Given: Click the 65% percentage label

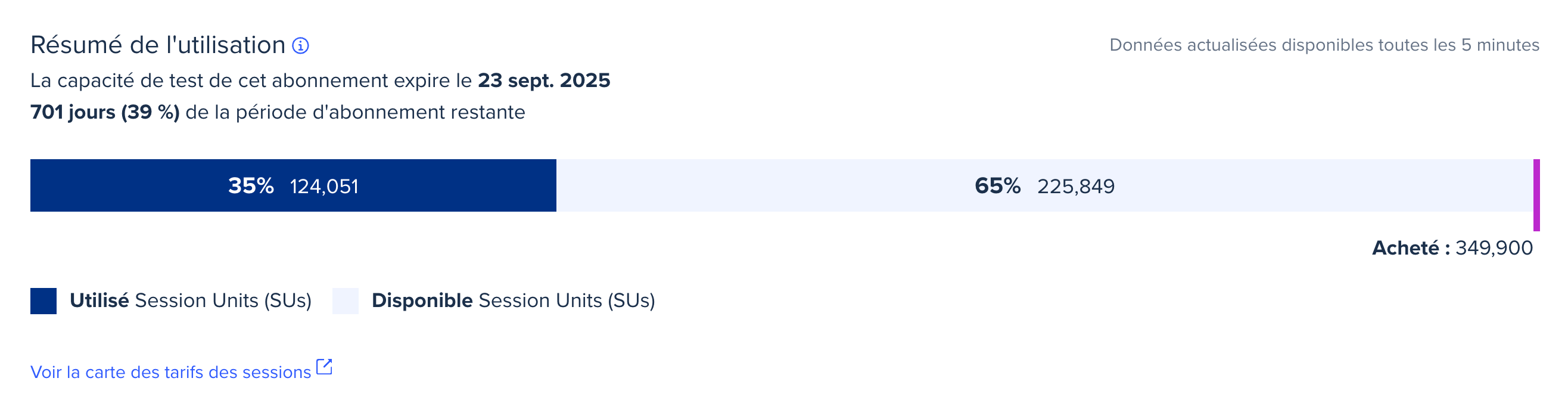Looking at the screenshot, I should click(998, 186).
